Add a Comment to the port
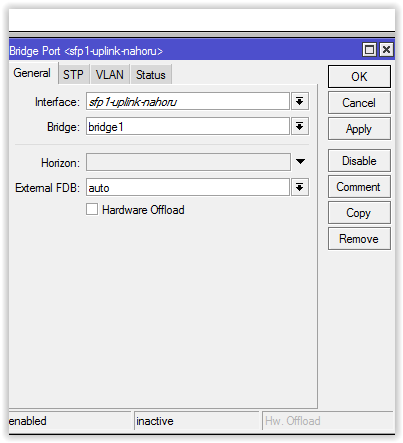This screenshot has height=443, width=403. pos(359,187)
